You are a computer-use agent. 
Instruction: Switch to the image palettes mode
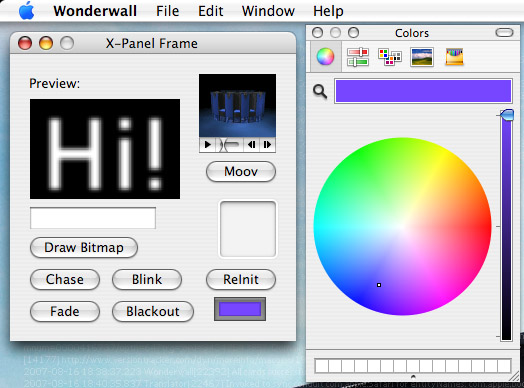[422, 56]
